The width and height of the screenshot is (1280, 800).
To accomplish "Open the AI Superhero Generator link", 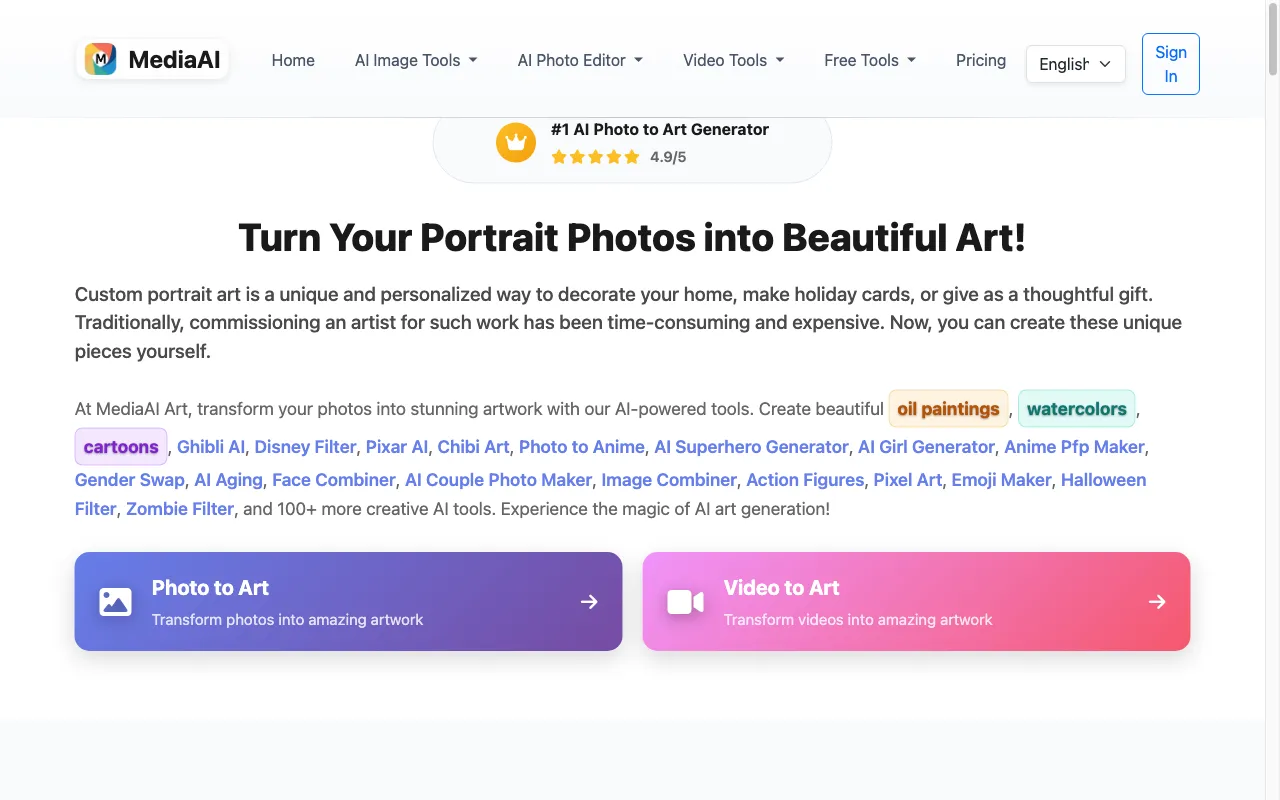I will click(751, 447).
